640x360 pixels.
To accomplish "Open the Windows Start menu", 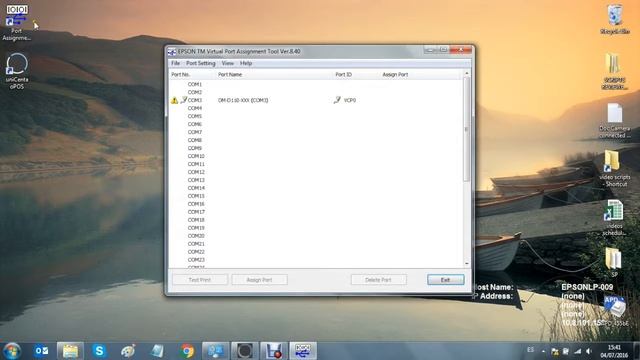I will [x=12, y=351].
